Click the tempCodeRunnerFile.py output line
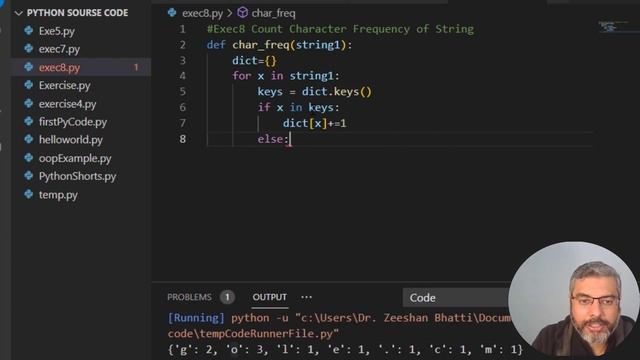This screenshot has height=360, width=640. (253, 334)
